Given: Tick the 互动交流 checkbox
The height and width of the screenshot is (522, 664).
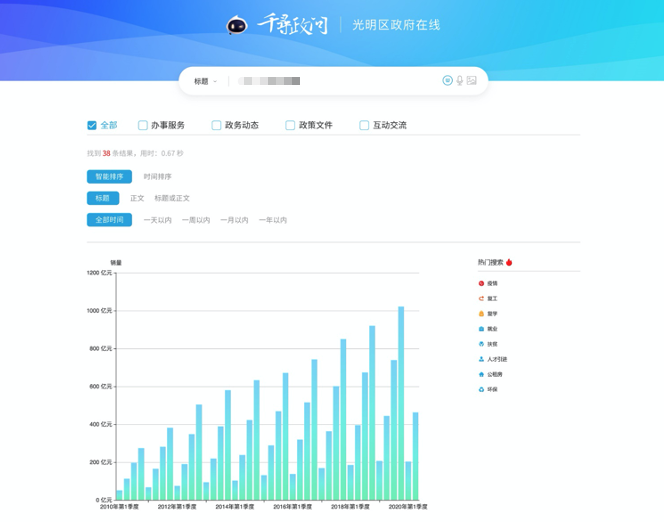Looking at the screenshot, I should pyautogui.click(x=364, y=125).
